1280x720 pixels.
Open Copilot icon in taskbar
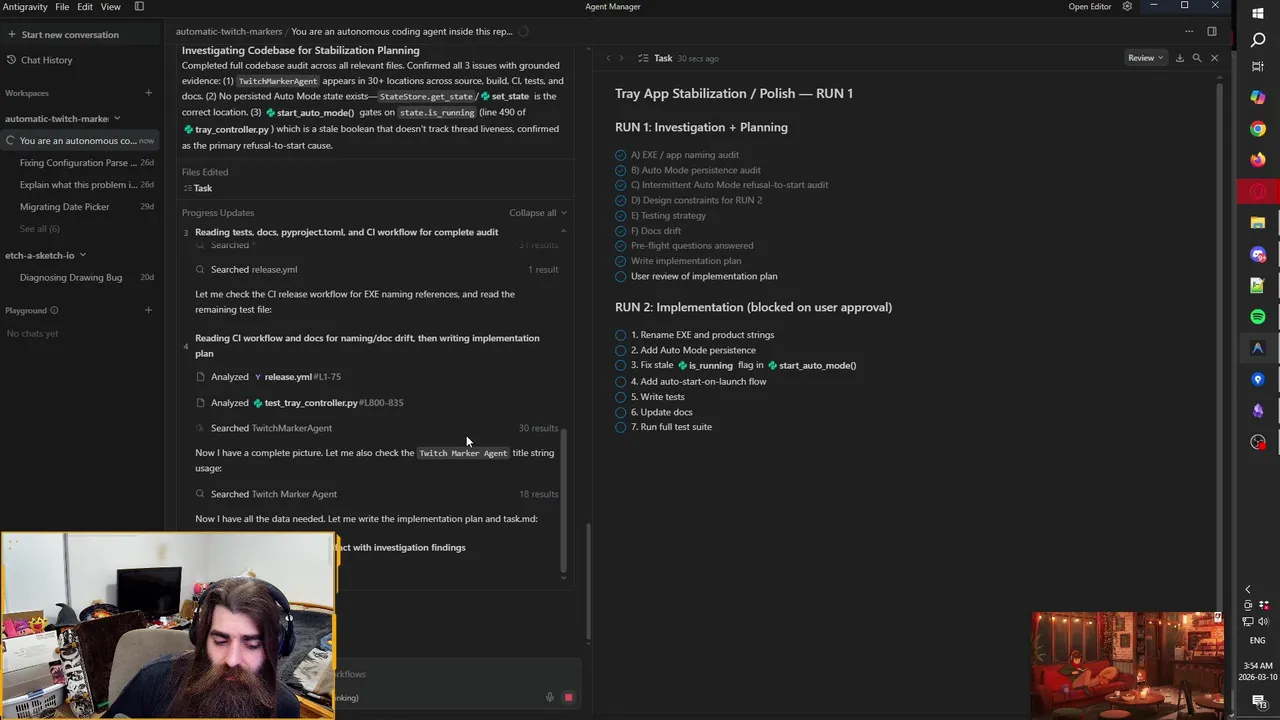click(1258, 97)
